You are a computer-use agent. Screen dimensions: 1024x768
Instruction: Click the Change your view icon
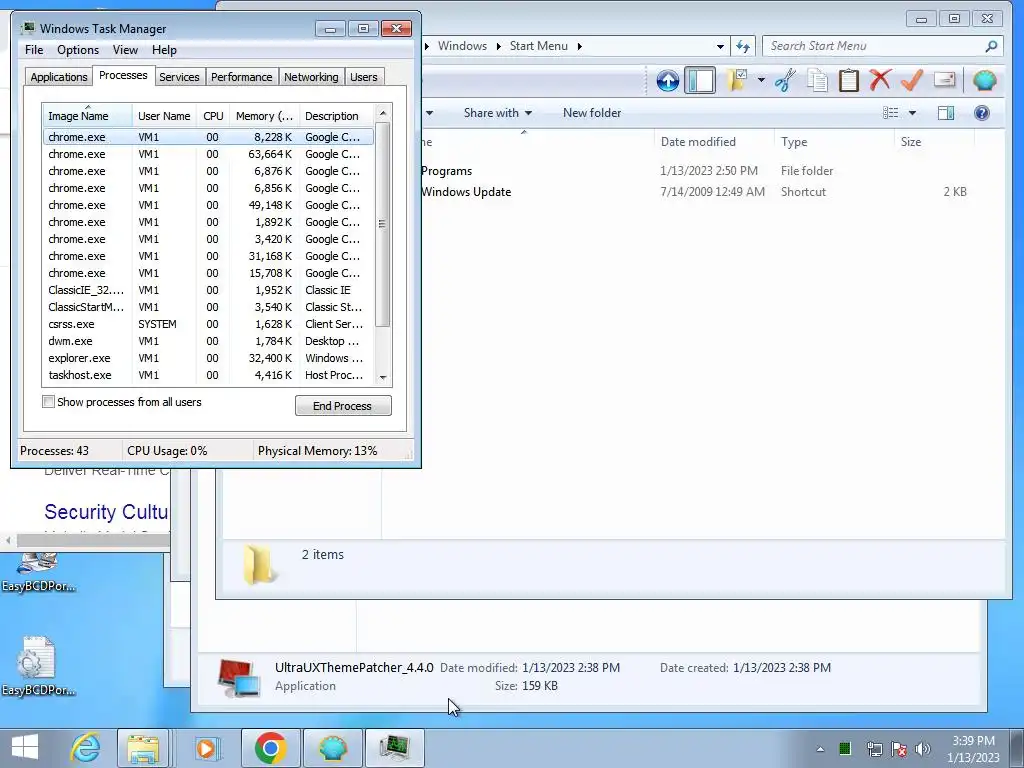point(891,113)
